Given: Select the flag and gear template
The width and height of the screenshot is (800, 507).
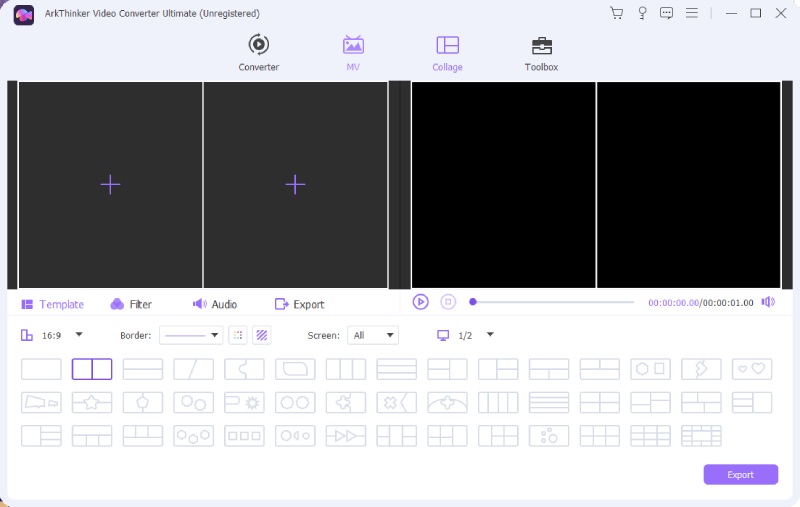Looking at the screenshot, I should pos(244,402).
